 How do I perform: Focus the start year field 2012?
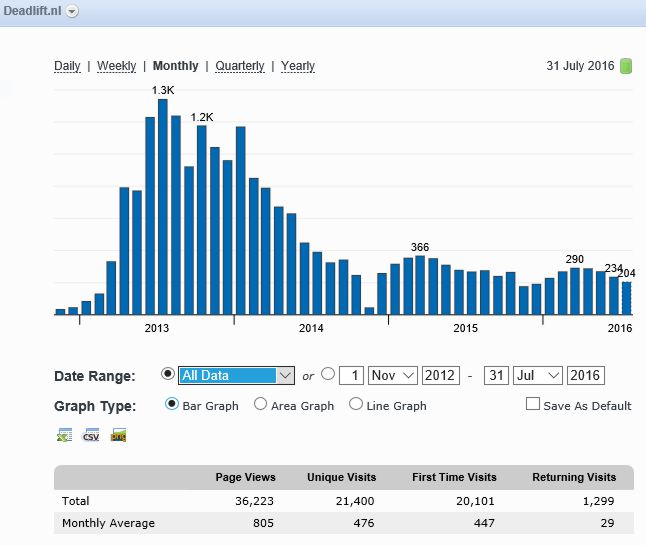coord(440,375)
